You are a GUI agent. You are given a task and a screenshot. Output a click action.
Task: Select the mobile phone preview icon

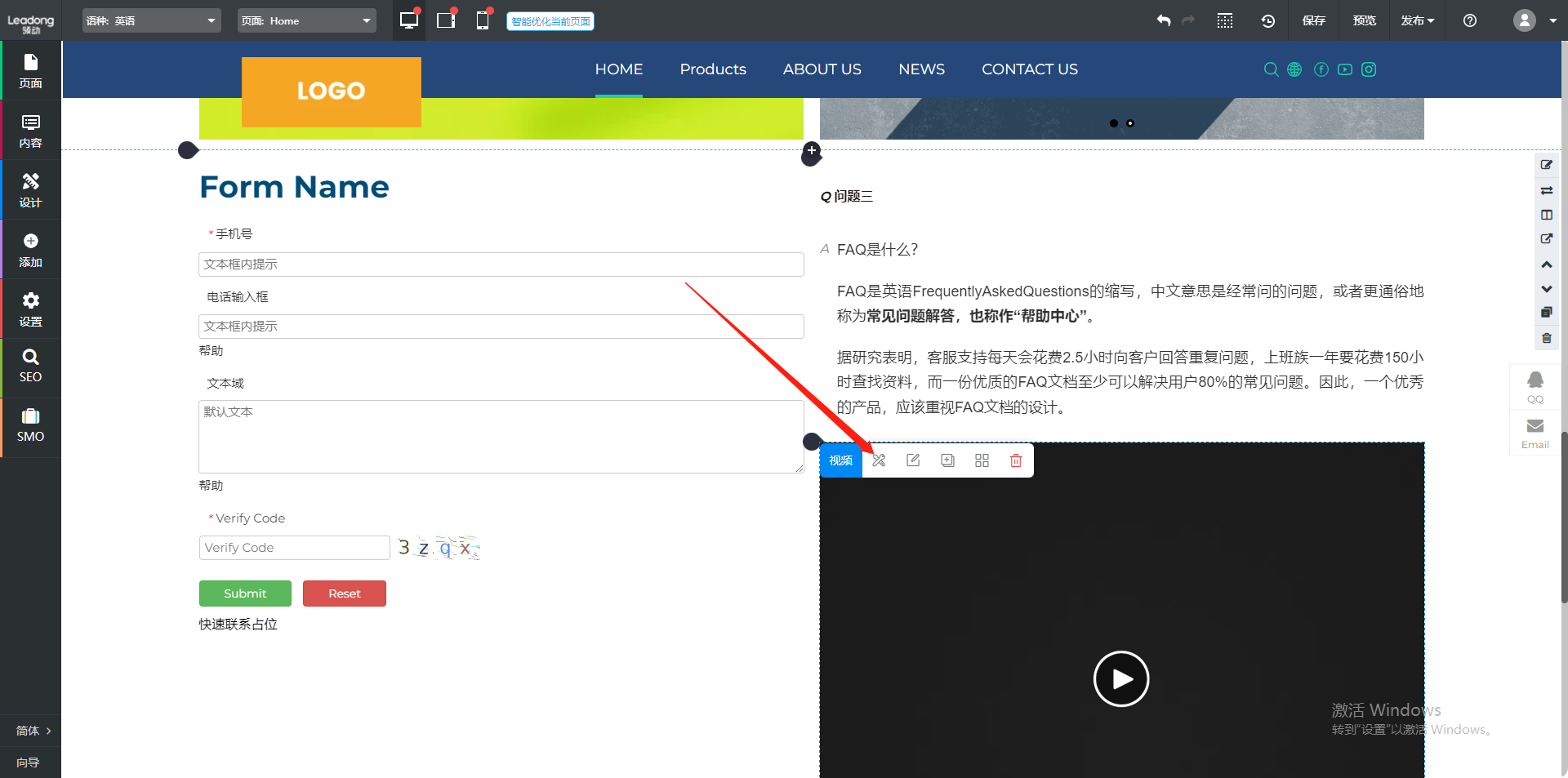coord(483,20)
